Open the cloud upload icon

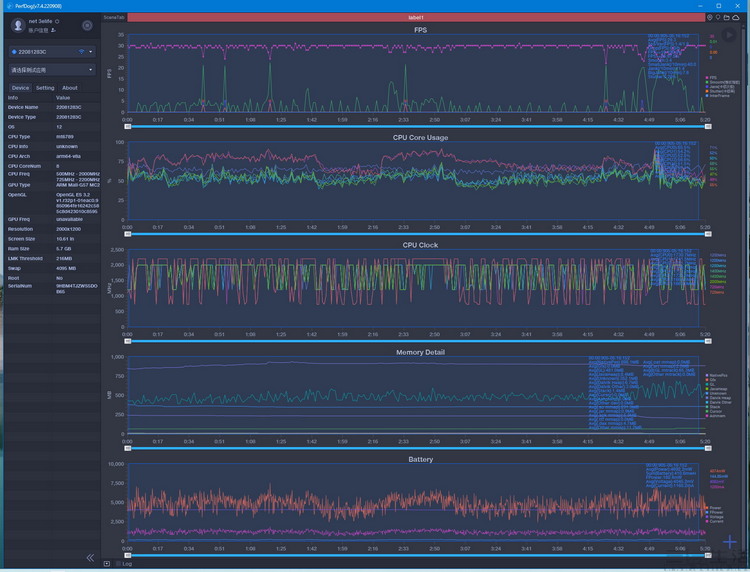736,17
